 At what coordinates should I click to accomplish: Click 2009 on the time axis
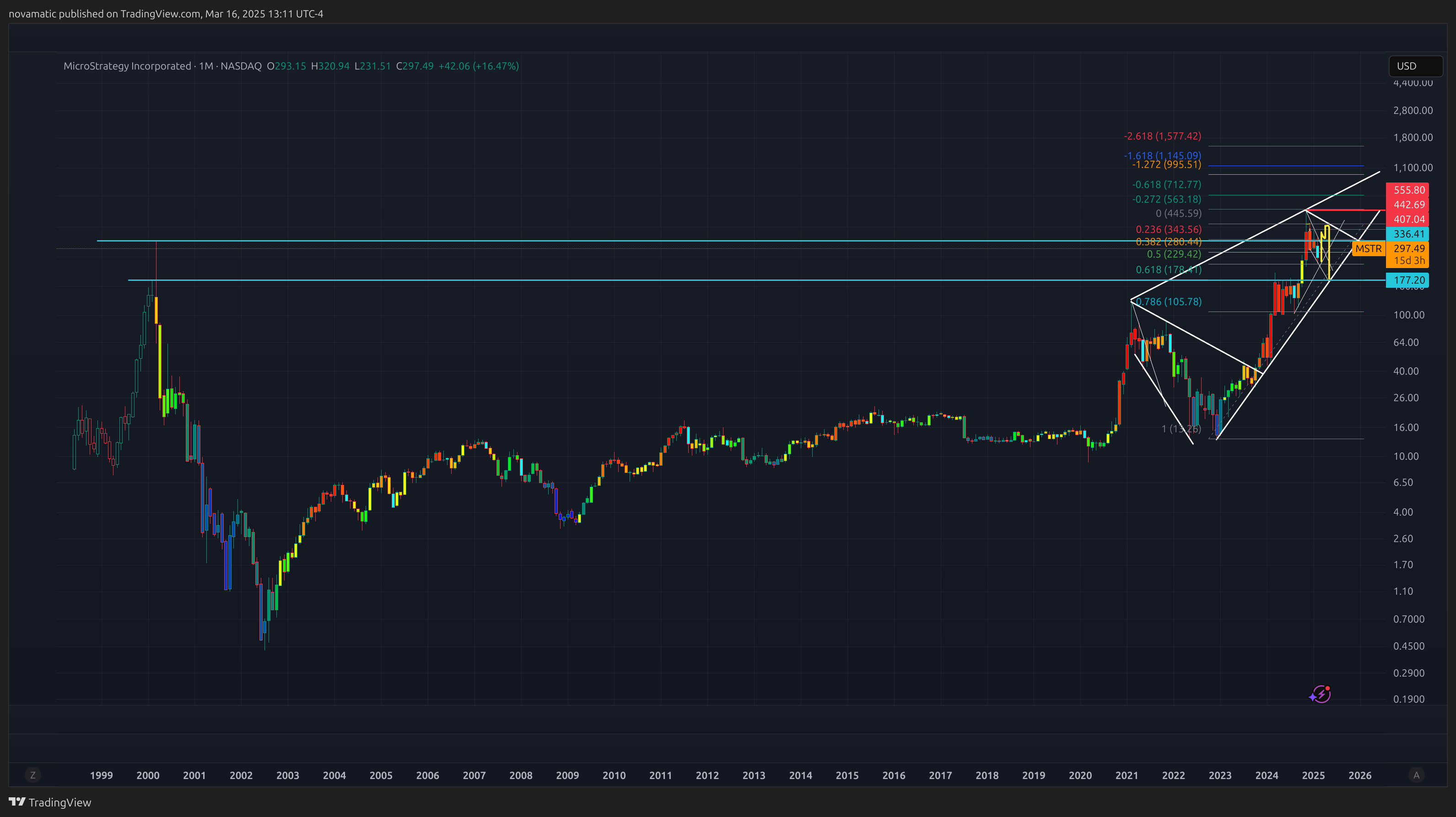tap(567, 776)
